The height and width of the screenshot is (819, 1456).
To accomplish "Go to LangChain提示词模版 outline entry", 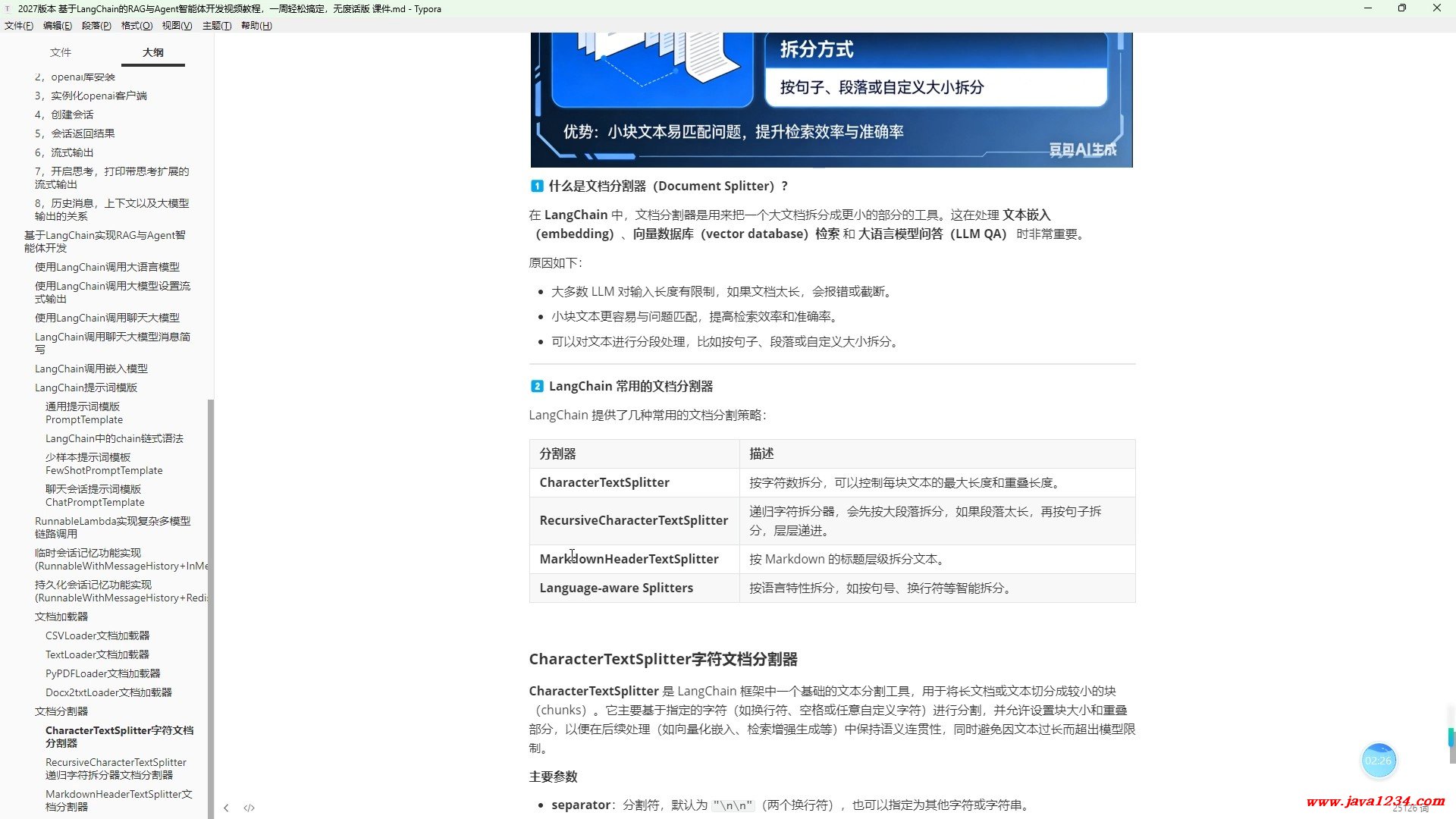I will 86,388.
